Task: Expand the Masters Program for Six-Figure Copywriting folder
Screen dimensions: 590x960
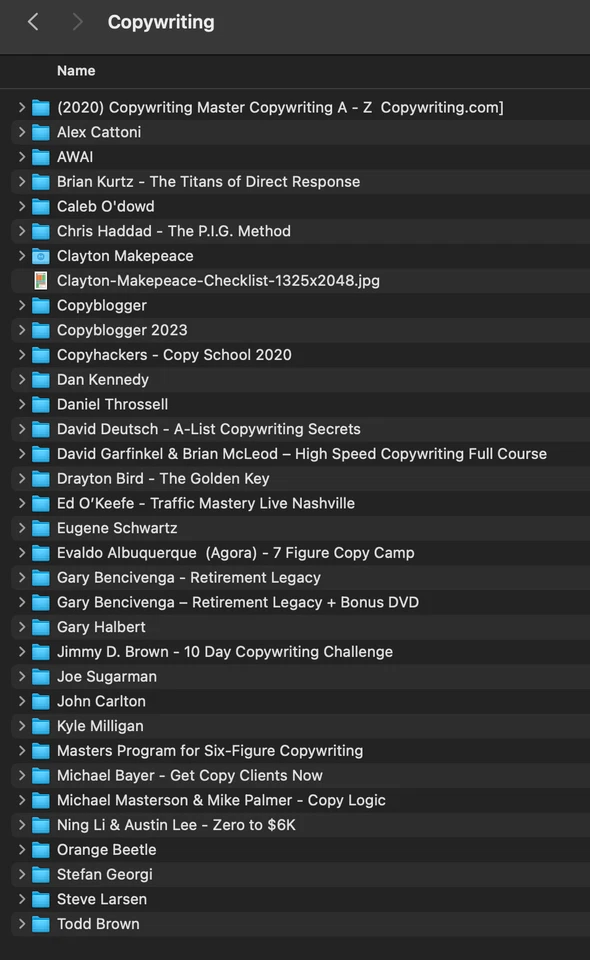Action: point(22,751)
